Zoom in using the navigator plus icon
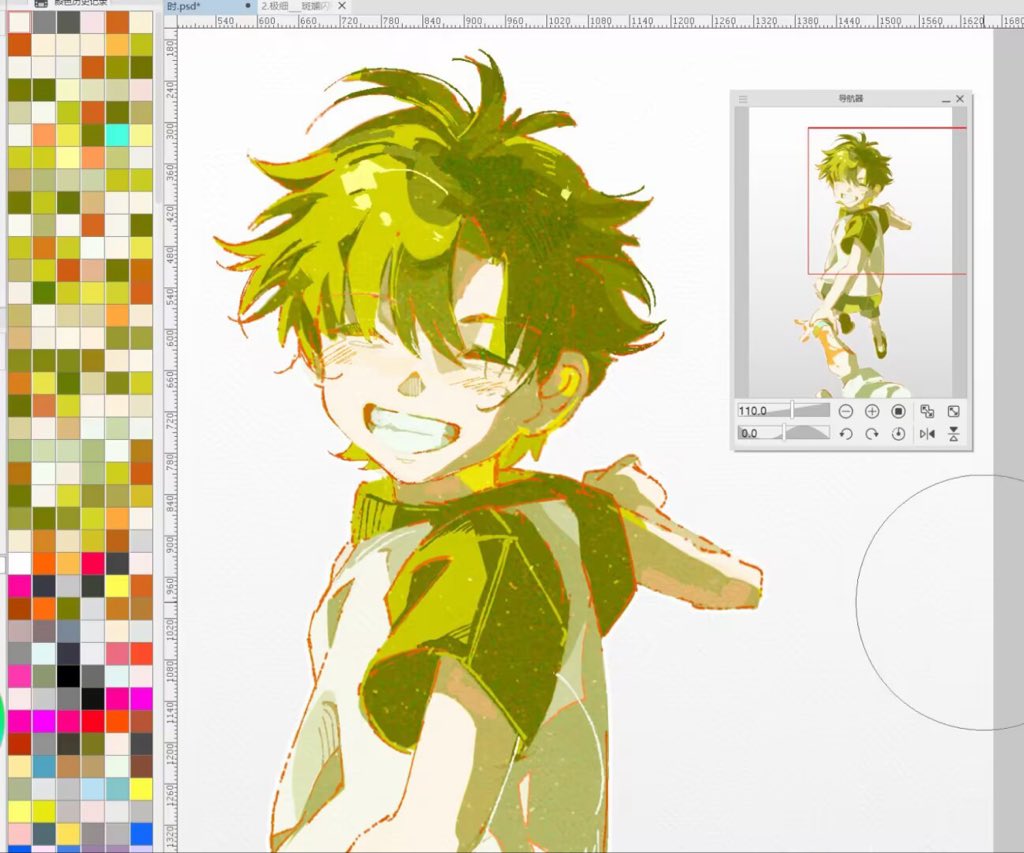Screen dimensions: 1024x853 872,411
